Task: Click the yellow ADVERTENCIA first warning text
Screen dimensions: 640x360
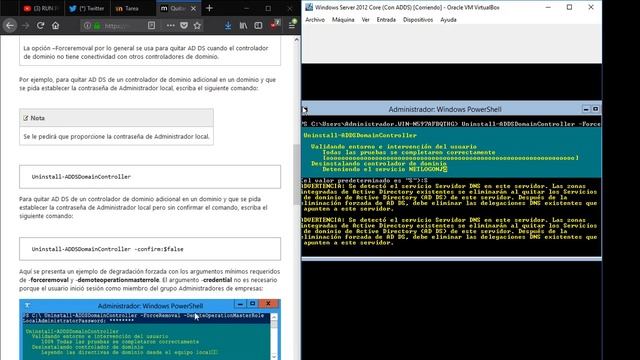Action: 449,197
